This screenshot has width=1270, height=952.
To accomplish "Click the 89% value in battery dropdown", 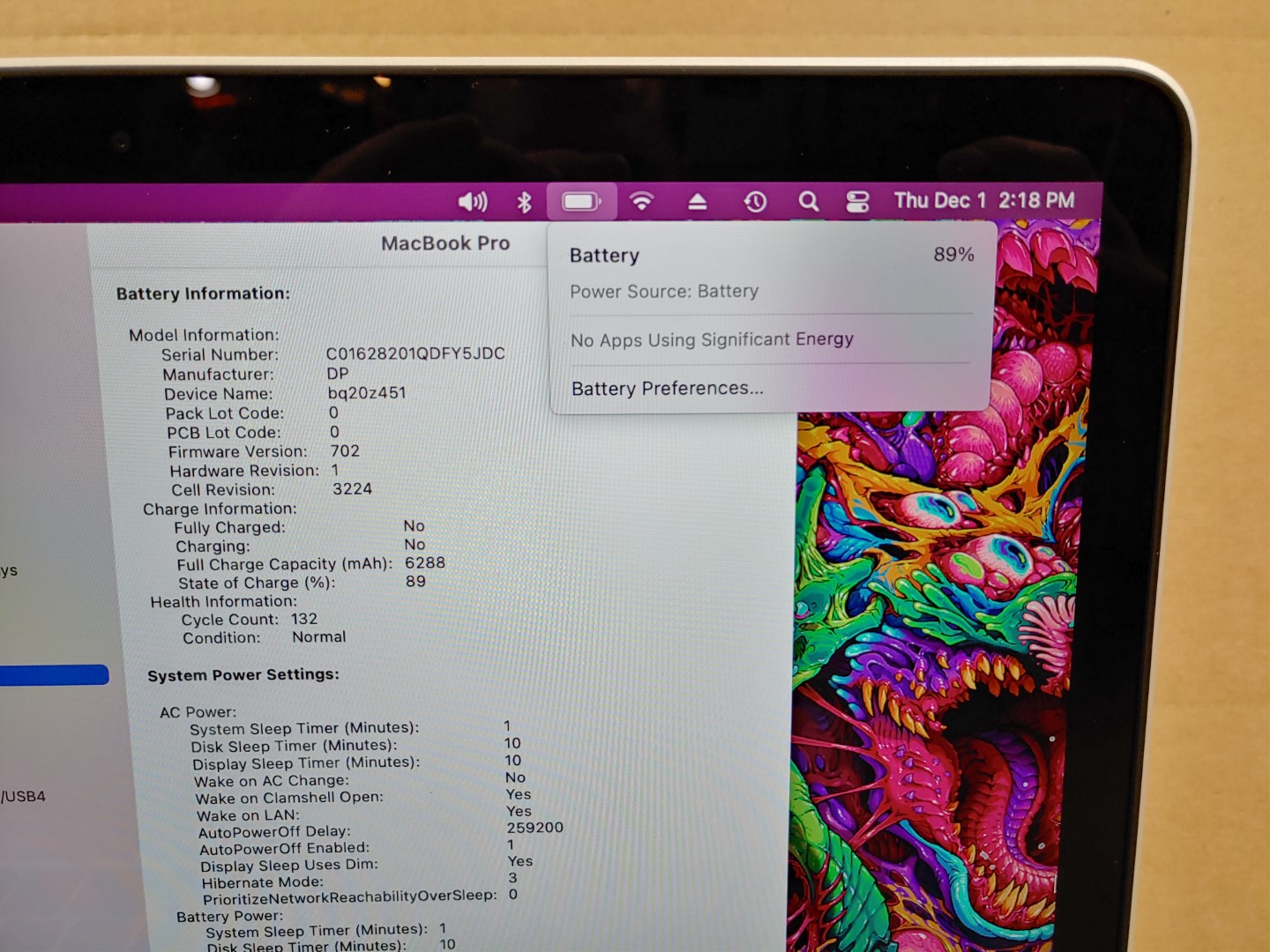I will 953,255.
